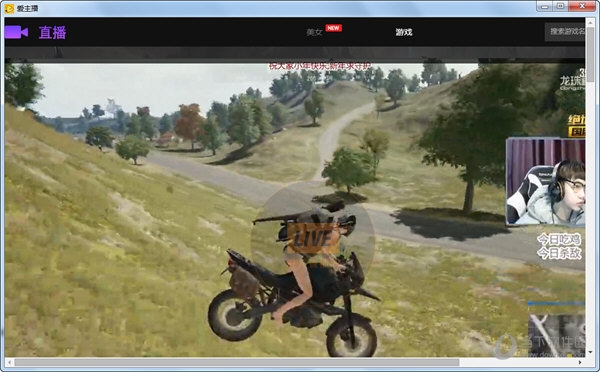Click the 直播 heading link
This screenshot has height=372, width=600.
[52, 33]
